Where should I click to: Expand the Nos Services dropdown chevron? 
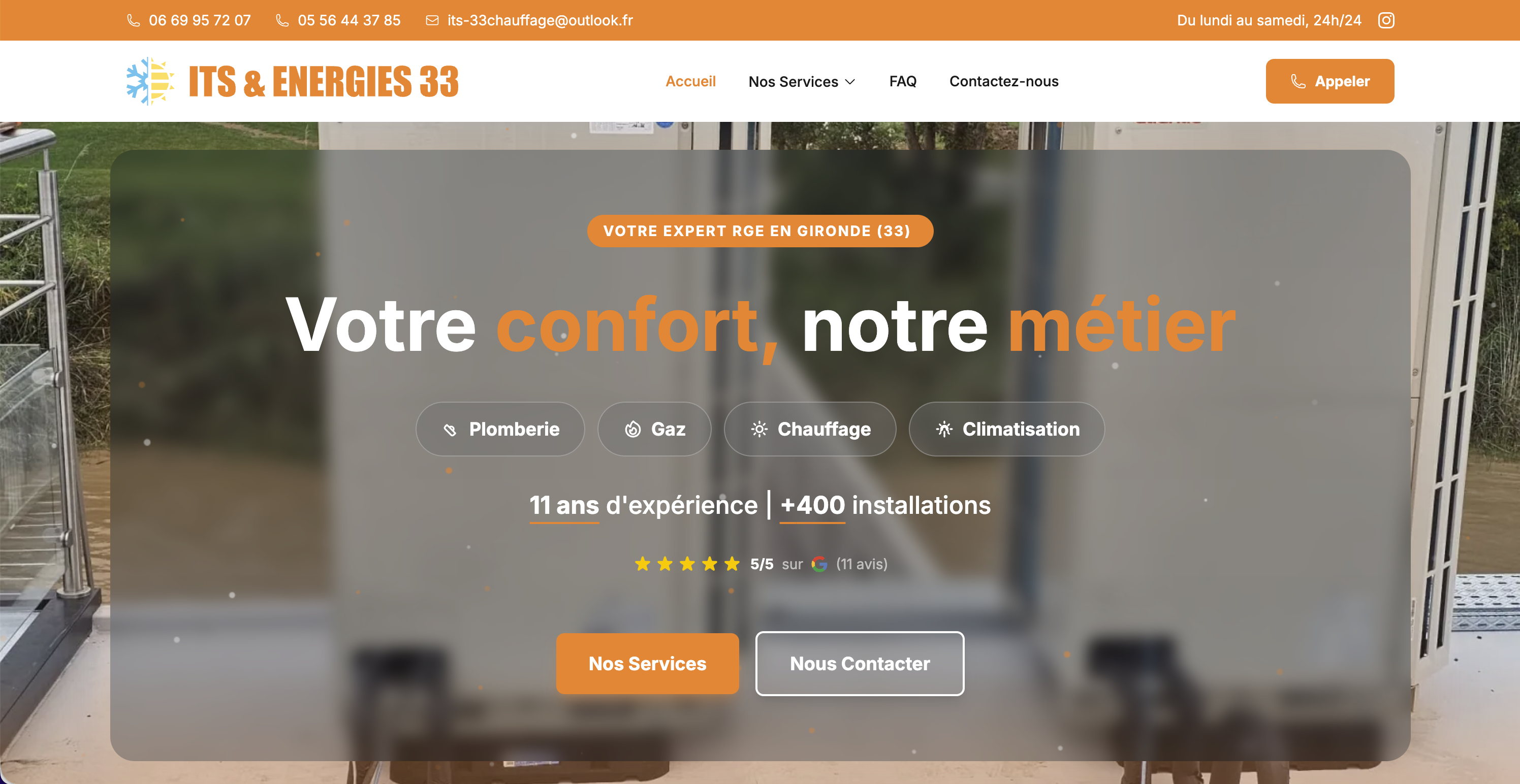click(850, 81)
